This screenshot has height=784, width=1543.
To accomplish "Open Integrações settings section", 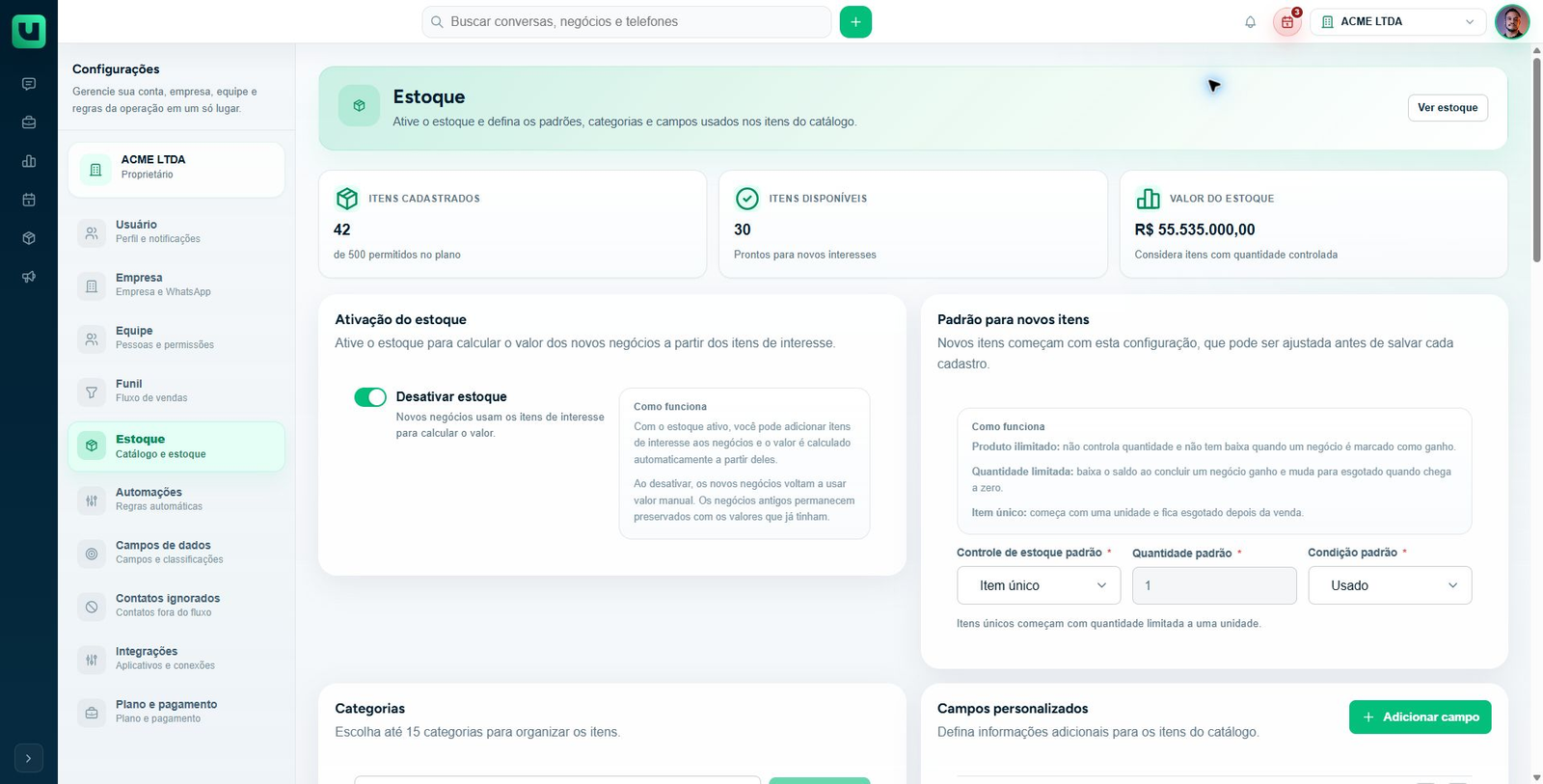I will point(176,659).
